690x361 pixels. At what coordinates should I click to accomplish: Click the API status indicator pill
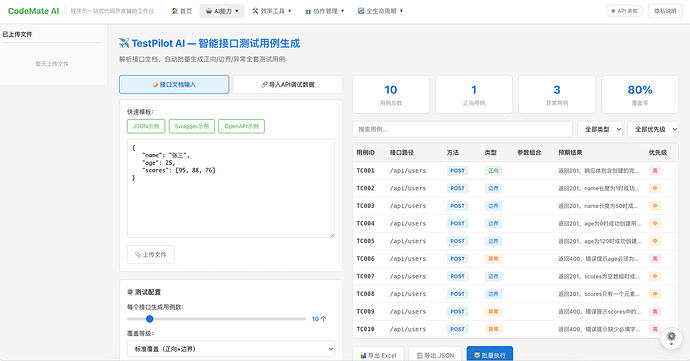624,11
